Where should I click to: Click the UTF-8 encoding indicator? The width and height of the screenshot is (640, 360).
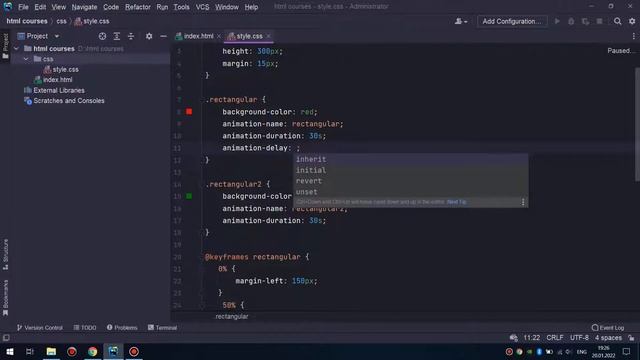pos(579,338)
